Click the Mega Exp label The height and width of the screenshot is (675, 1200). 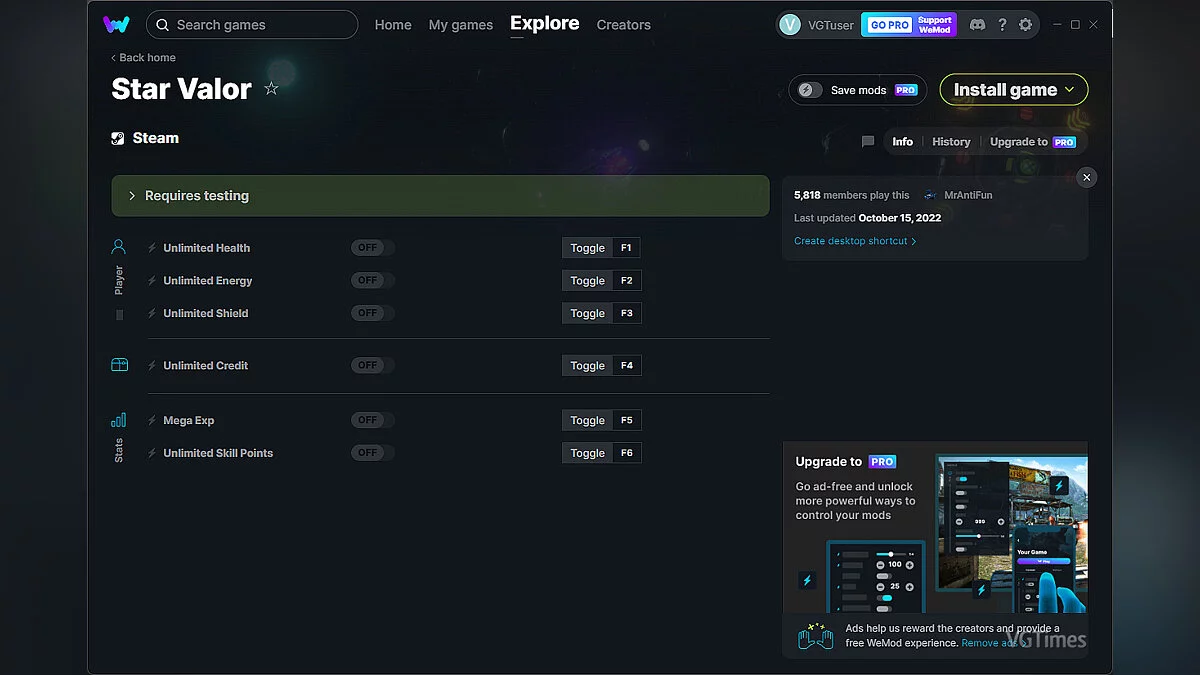pos(189,421)
